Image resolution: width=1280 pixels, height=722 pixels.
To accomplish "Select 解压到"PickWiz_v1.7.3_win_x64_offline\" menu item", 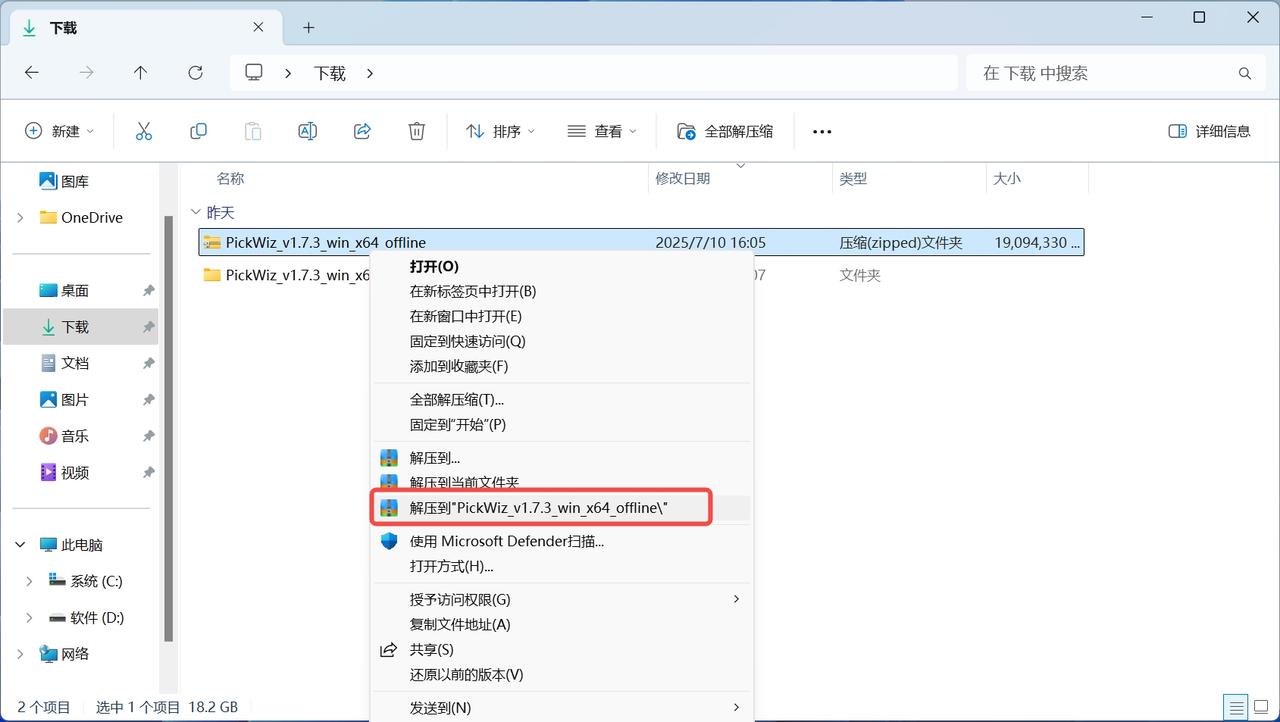I will pos(540,508).
